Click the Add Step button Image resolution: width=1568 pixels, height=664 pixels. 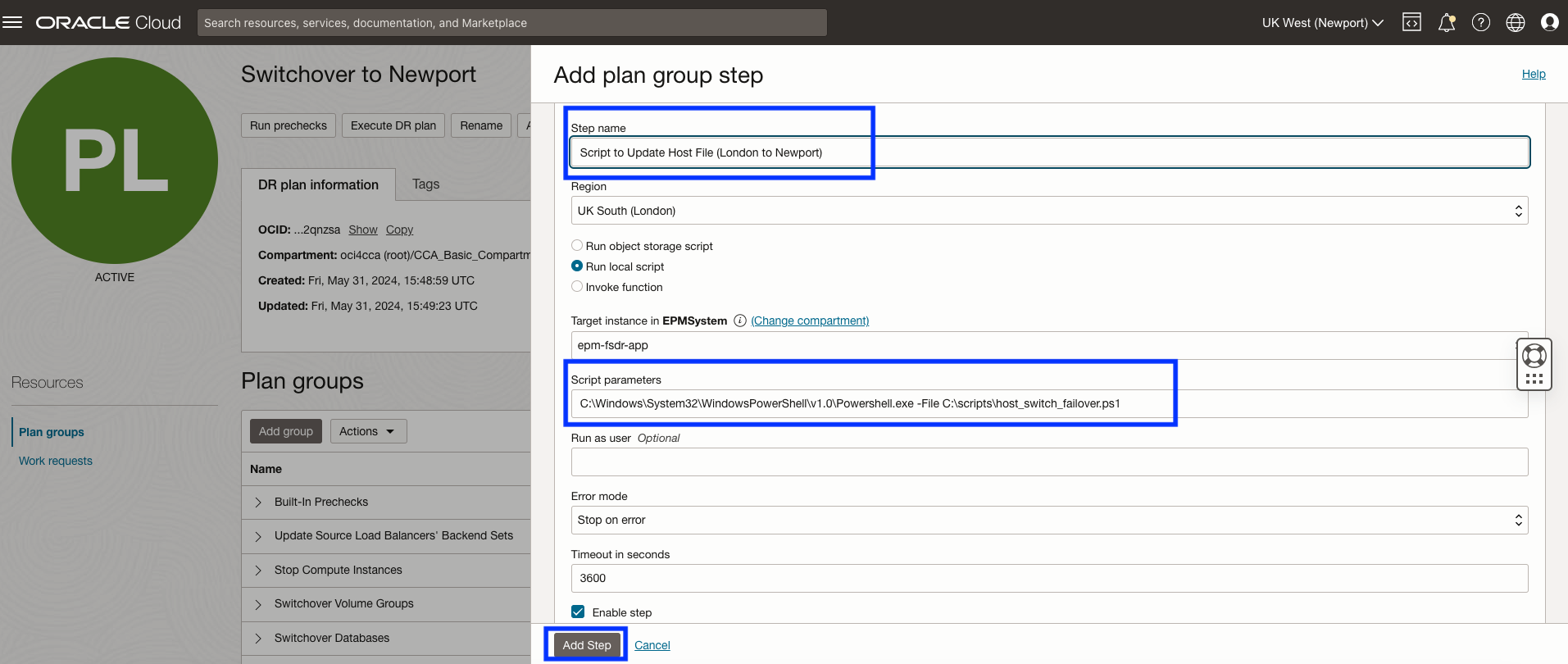587,645
